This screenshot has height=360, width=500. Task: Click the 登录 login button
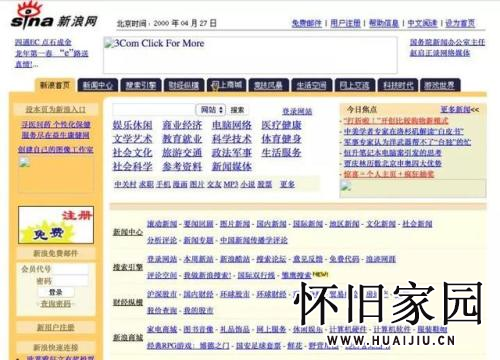point(56,292)
